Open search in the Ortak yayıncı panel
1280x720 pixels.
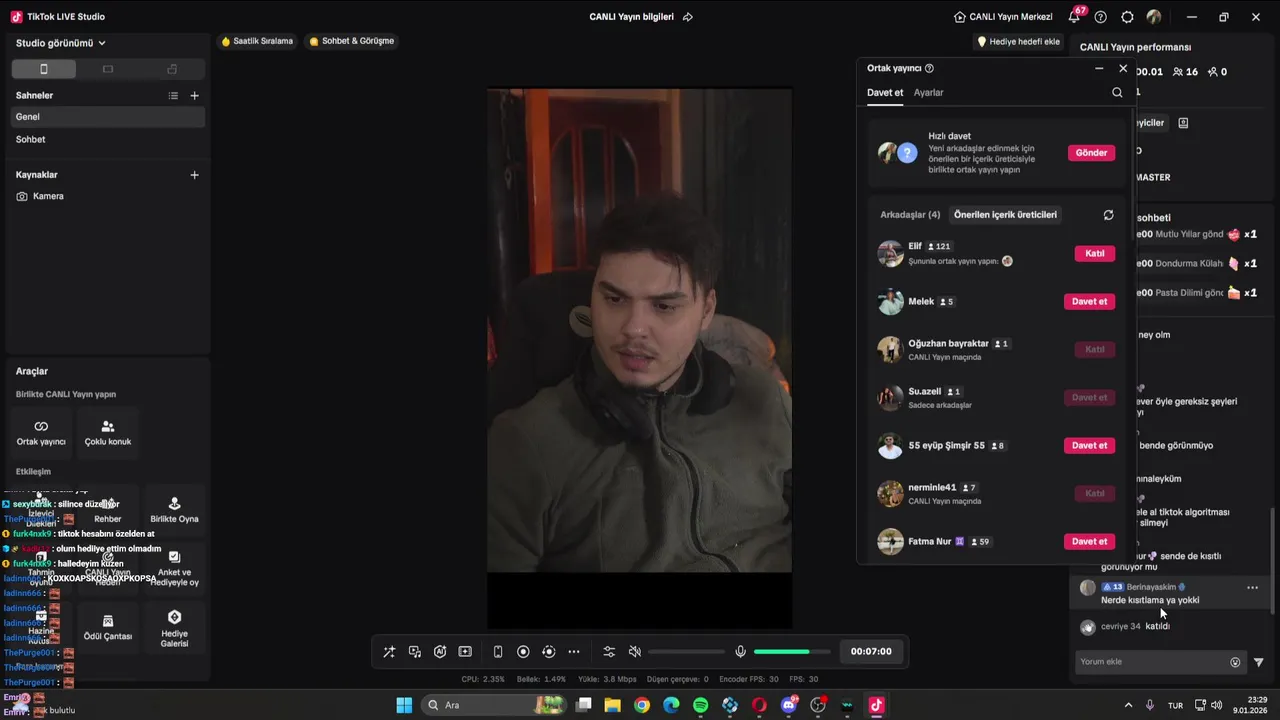click(1117, 93)
